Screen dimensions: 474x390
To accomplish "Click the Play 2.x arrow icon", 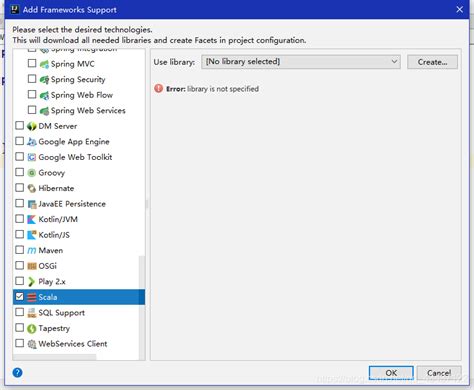I will pos(32,282).
